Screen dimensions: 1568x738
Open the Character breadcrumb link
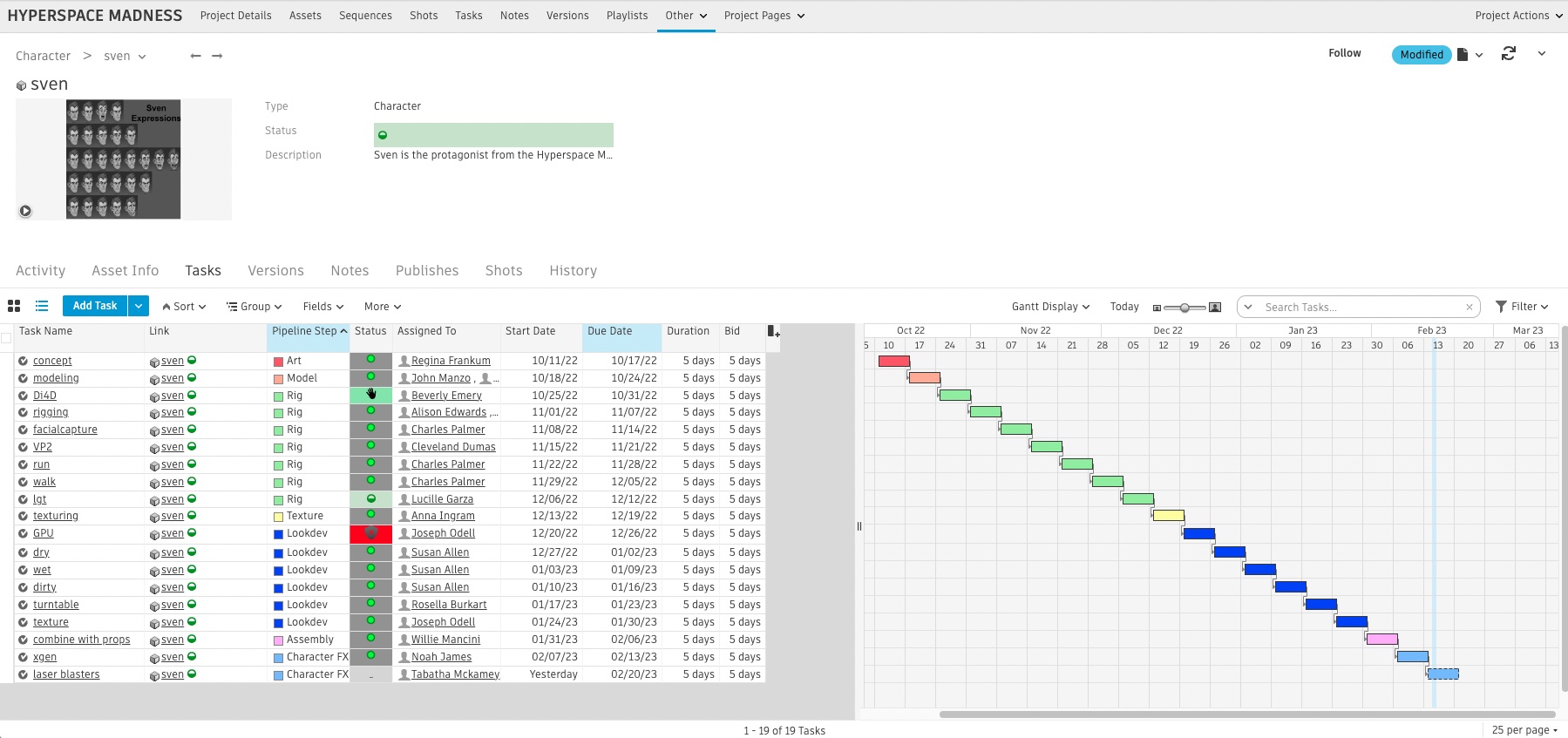43,56
